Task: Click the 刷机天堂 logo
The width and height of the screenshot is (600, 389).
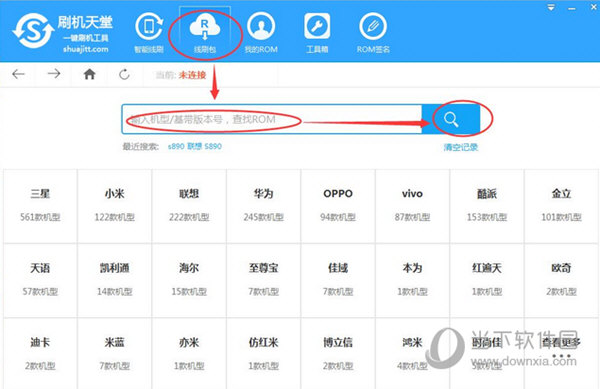Action: [x=63, y=32]
